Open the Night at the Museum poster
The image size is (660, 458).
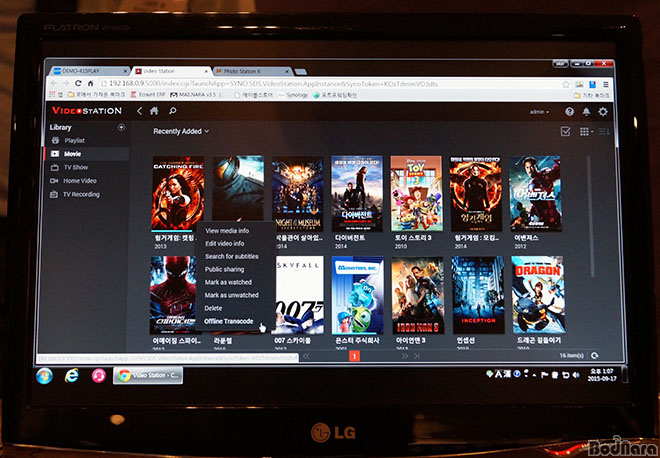(298, 194)
